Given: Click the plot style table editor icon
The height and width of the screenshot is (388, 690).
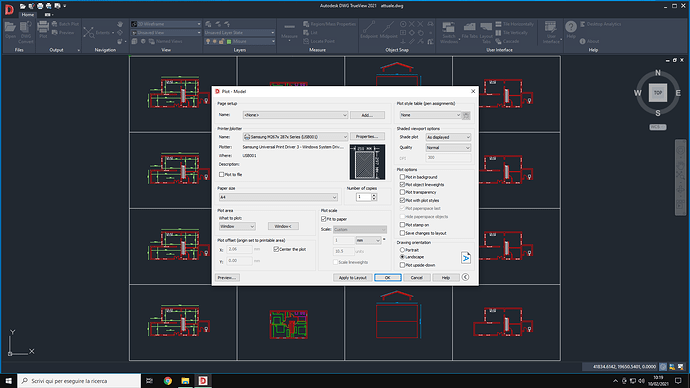Looking at the screenshot, I should coord(466,115).
